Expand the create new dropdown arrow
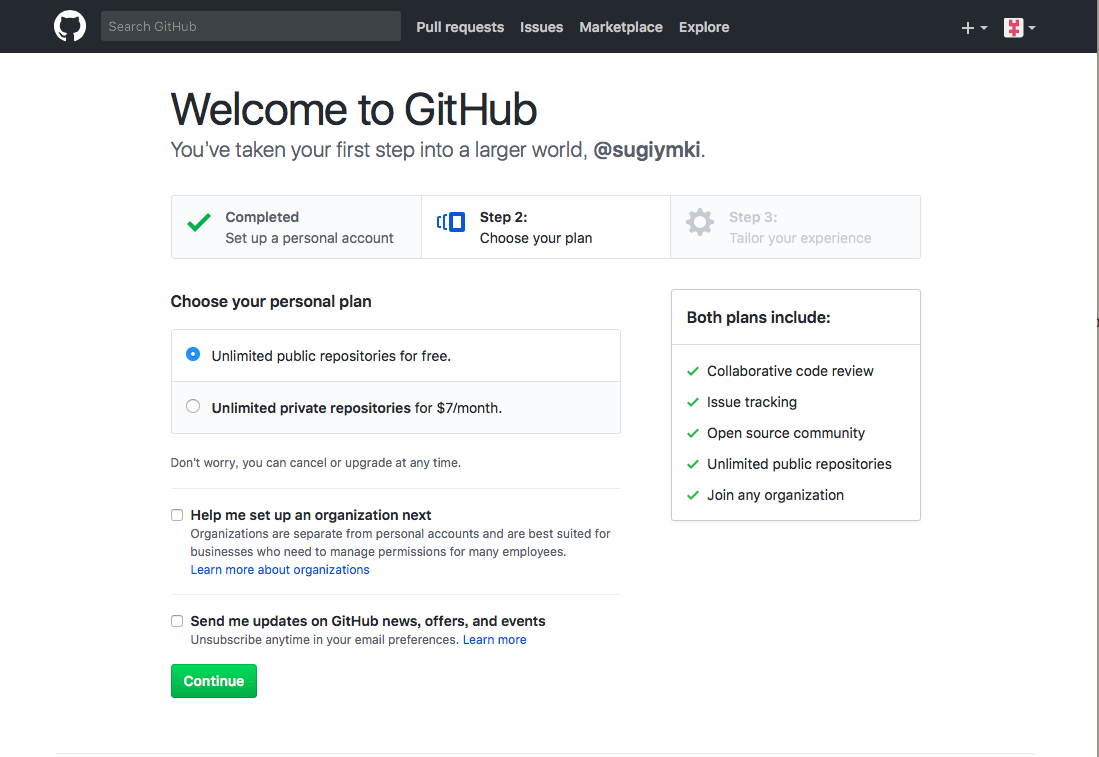Image resolution: width=1099 pixels, height=757 pixels. [984, 28]
